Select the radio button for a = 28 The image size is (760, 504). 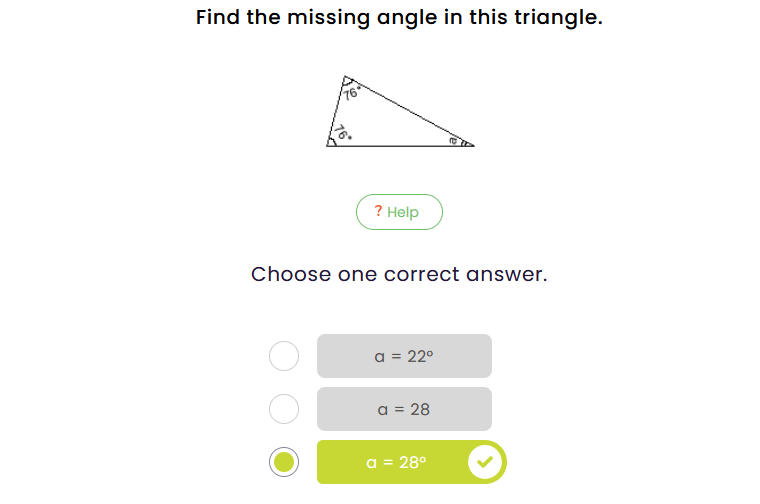(284, 409)
